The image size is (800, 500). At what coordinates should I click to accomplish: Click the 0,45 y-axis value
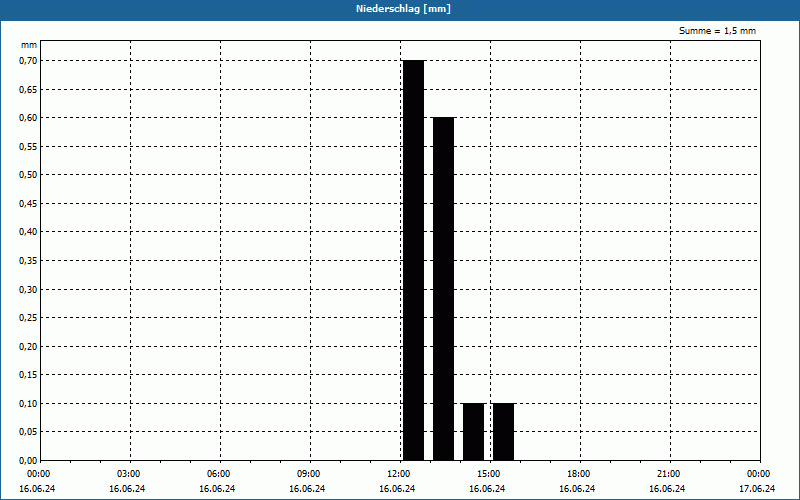28,204
